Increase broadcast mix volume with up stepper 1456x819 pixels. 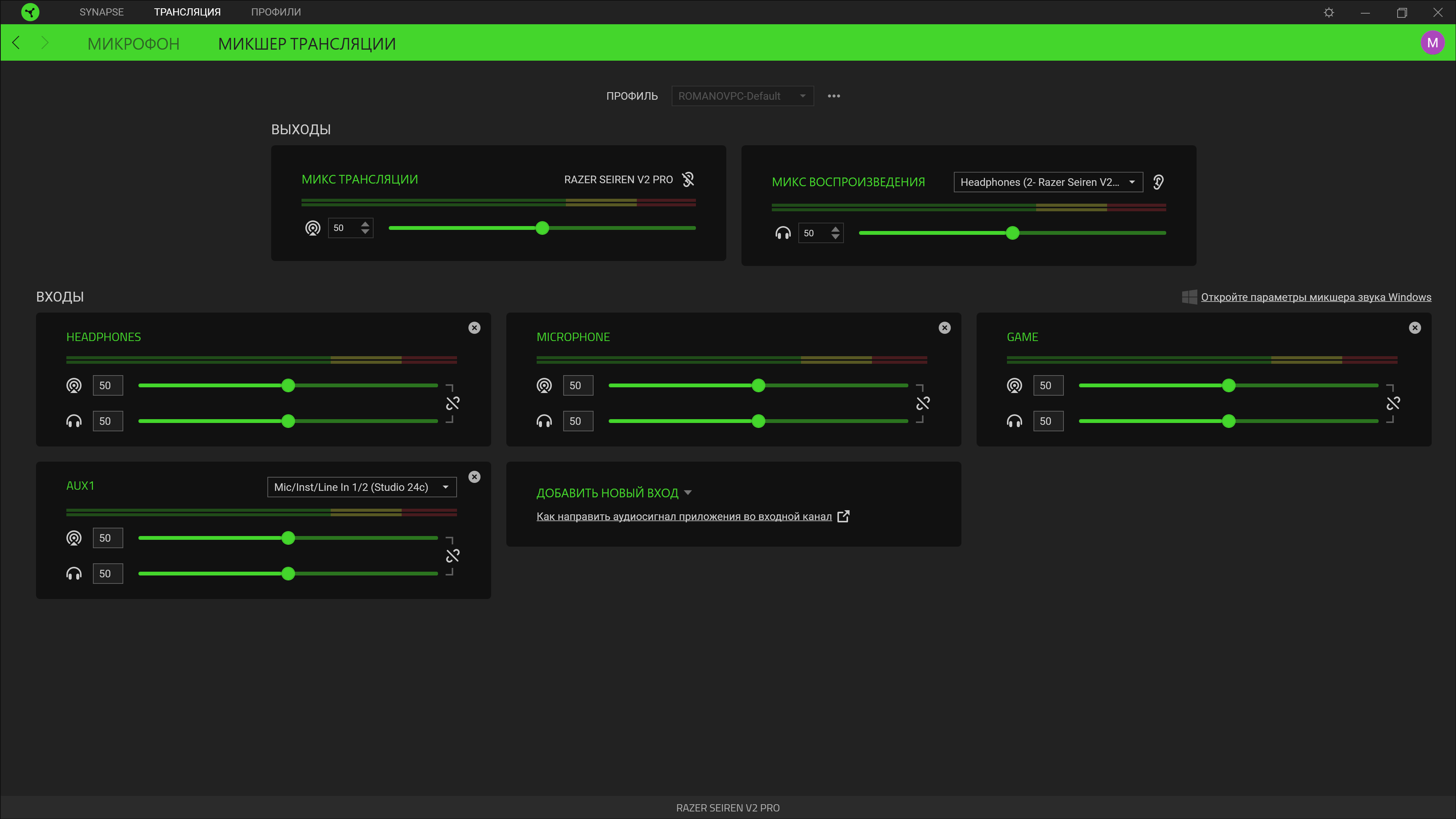pos(365,223)
